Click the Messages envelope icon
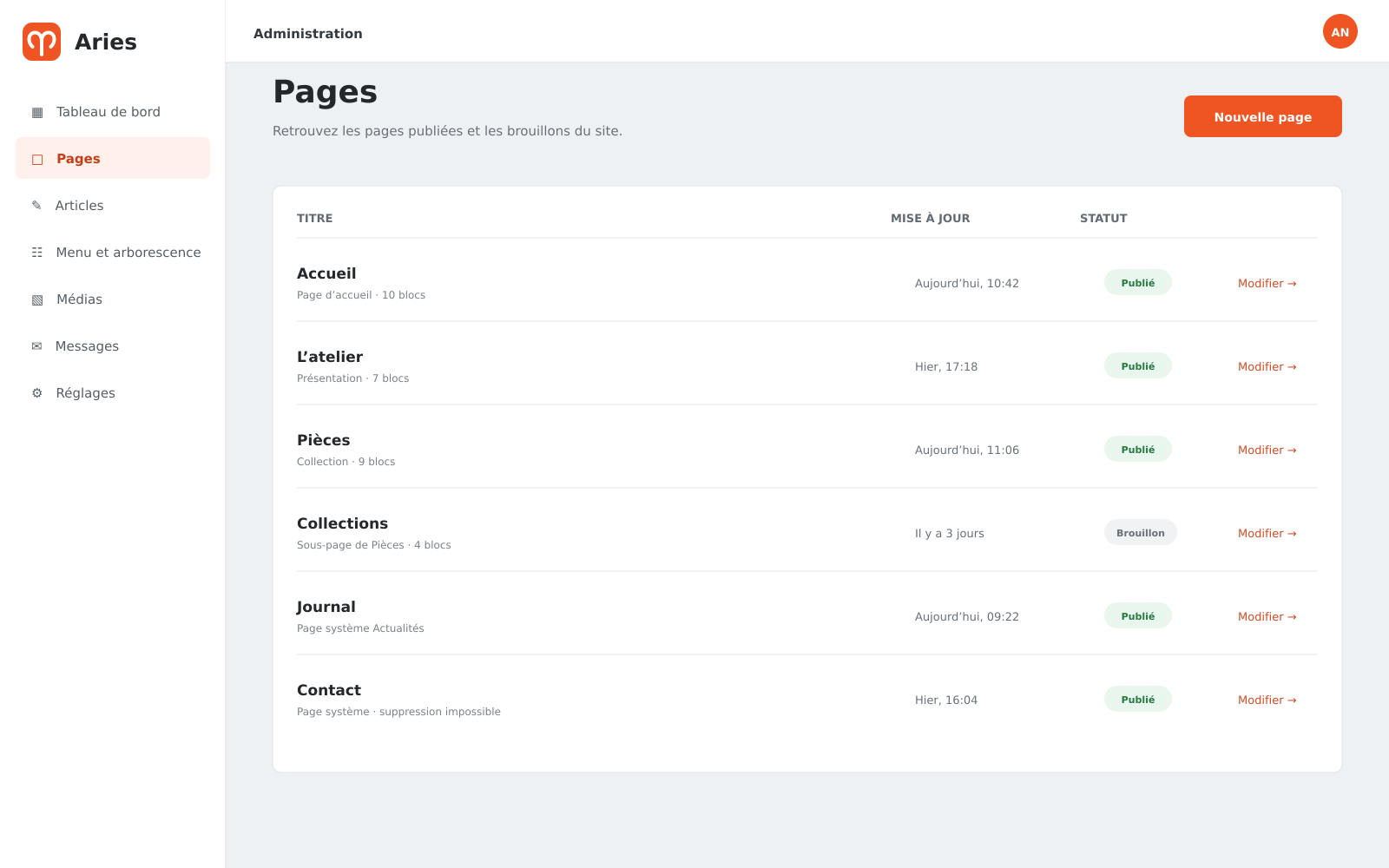 point(36,346)
